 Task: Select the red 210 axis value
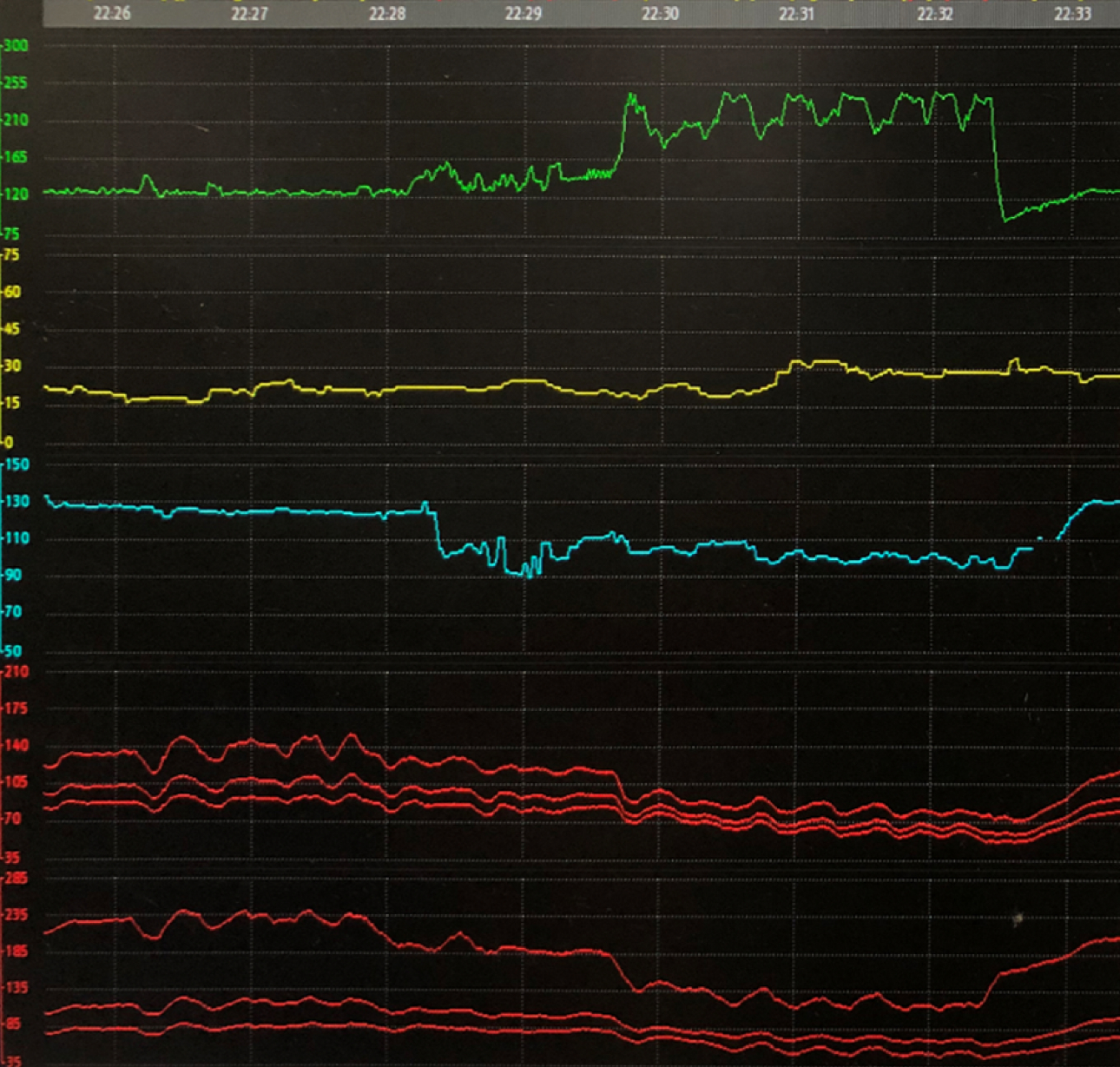click(x=14, y=670)
